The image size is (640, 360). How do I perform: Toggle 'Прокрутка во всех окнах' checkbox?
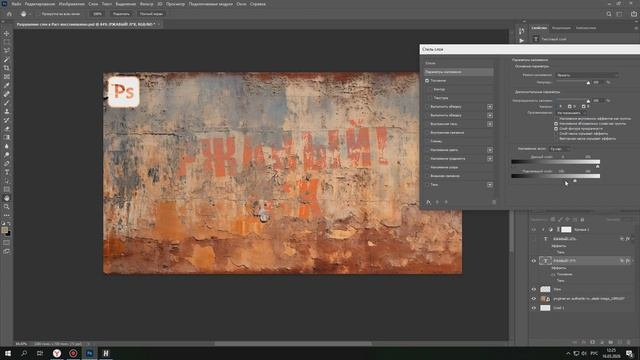(38, 14)
